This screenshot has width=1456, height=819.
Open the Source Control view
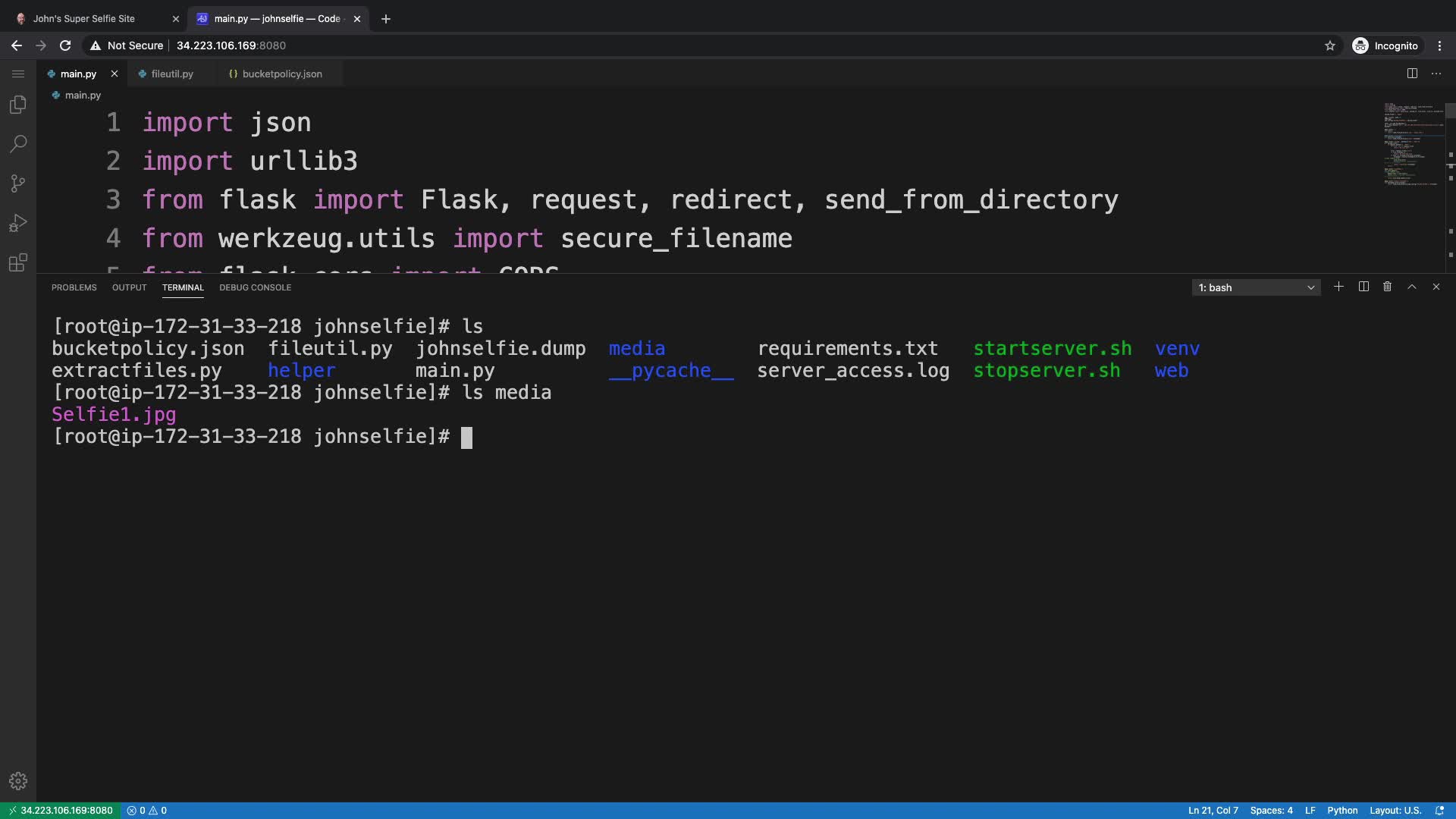(18, 184)
